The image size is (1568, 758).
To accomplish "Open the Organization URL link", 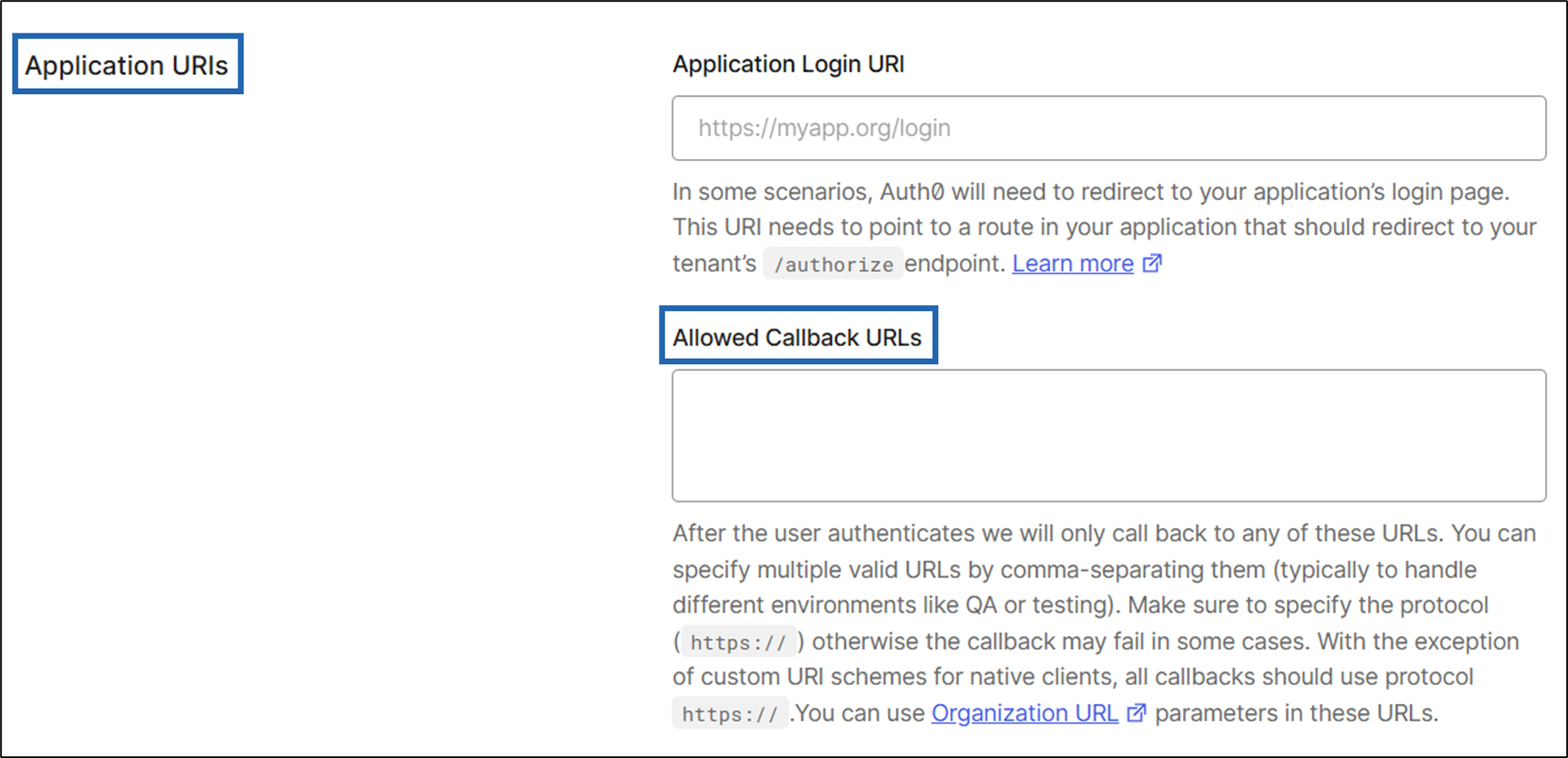I will tap(1024, 713).
